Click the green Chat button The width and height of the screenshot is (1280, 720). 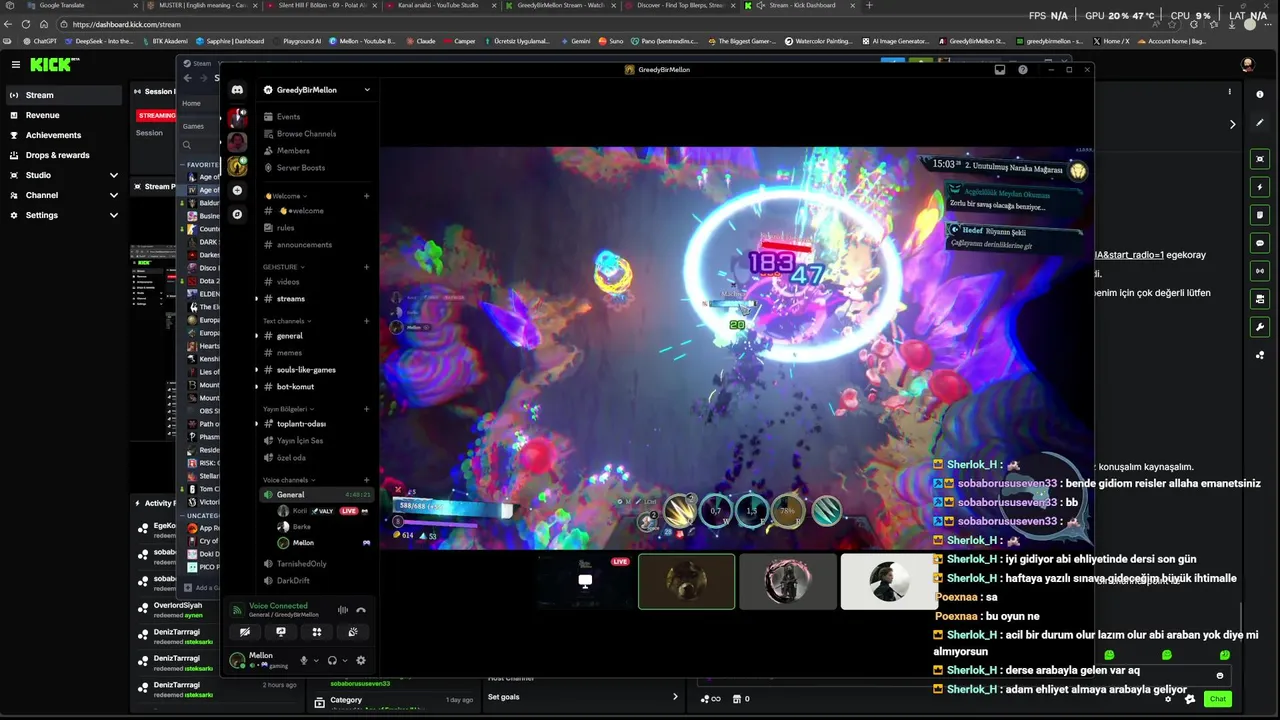(1218, 699)
